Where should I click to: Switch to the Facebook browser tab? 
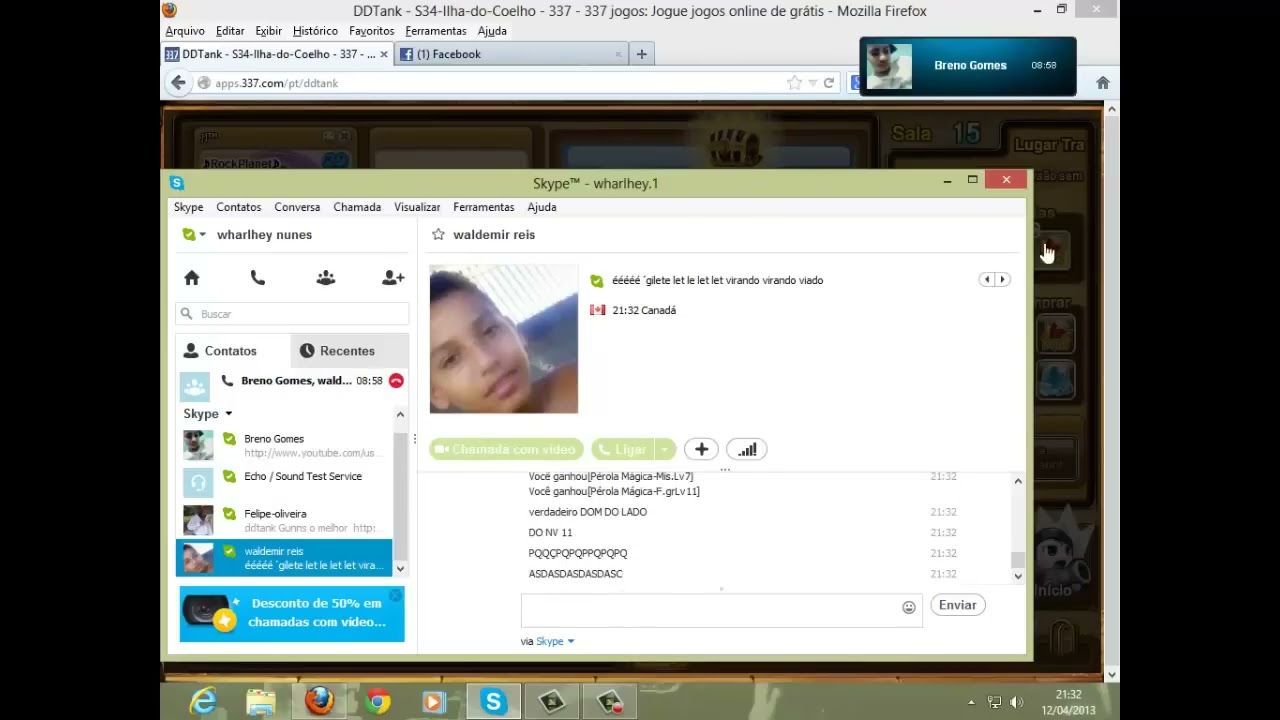[x=511, y=54]
